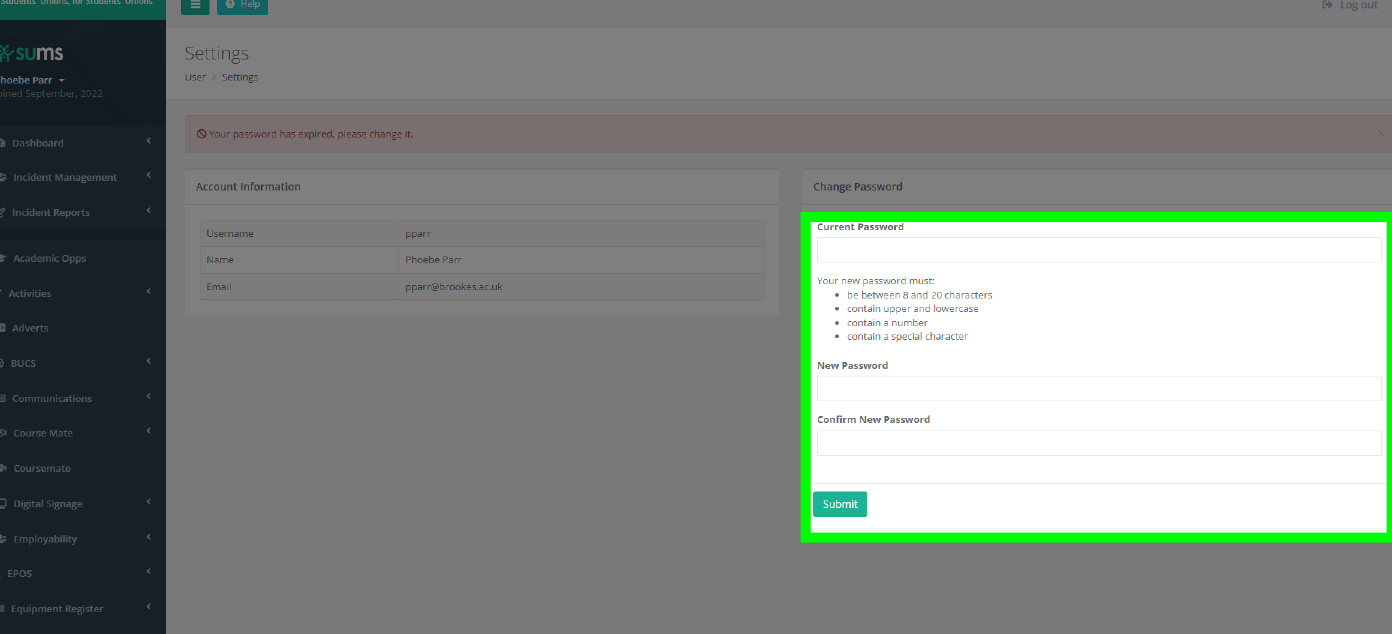Open the hamburger menu at the top

(x=195, y=5)
